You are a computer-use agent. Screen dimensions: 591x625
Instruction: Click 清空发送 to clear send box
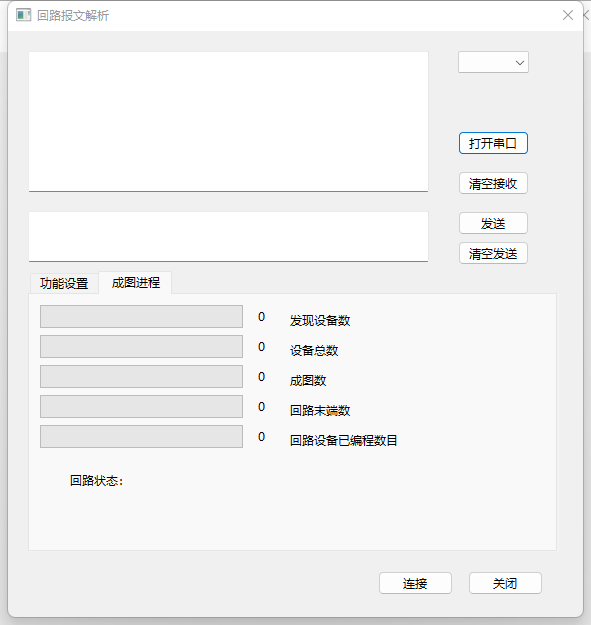tap(493, 253)
